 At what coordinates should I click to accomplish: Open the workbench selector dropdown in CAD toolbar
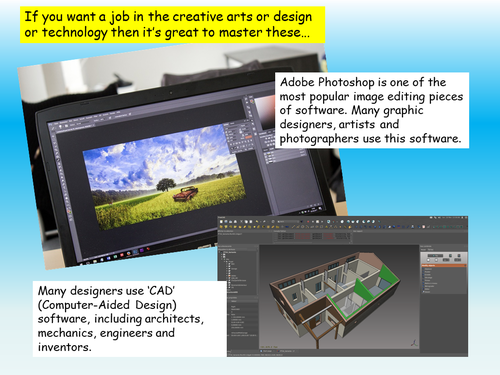[x=288, y=222]
